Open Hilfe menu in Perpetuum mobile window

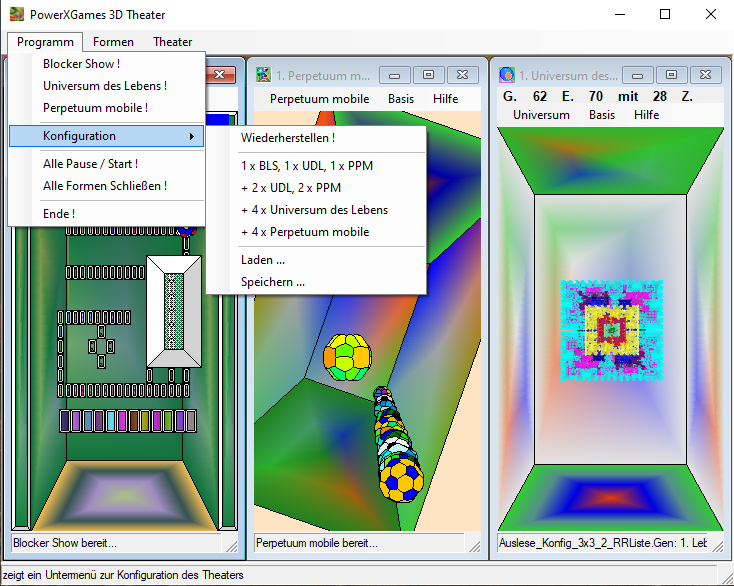(445, 99)
